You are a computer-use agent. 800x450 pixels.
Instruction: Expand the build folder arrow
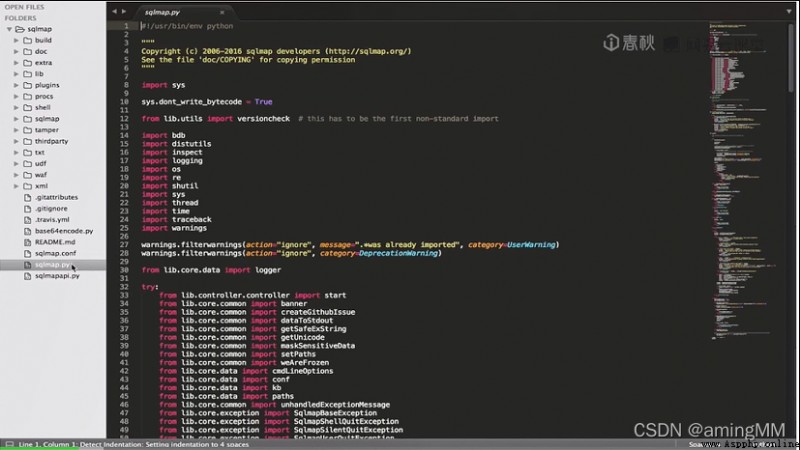[x=16, y=40]
